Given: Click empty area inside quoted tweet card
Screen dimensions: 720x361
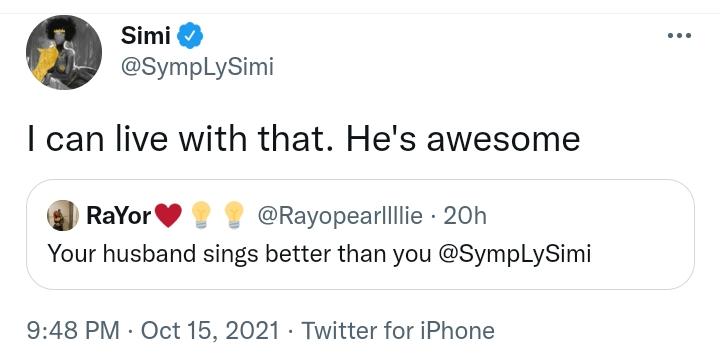Looking at the screenshot, I should coord(638,254).
